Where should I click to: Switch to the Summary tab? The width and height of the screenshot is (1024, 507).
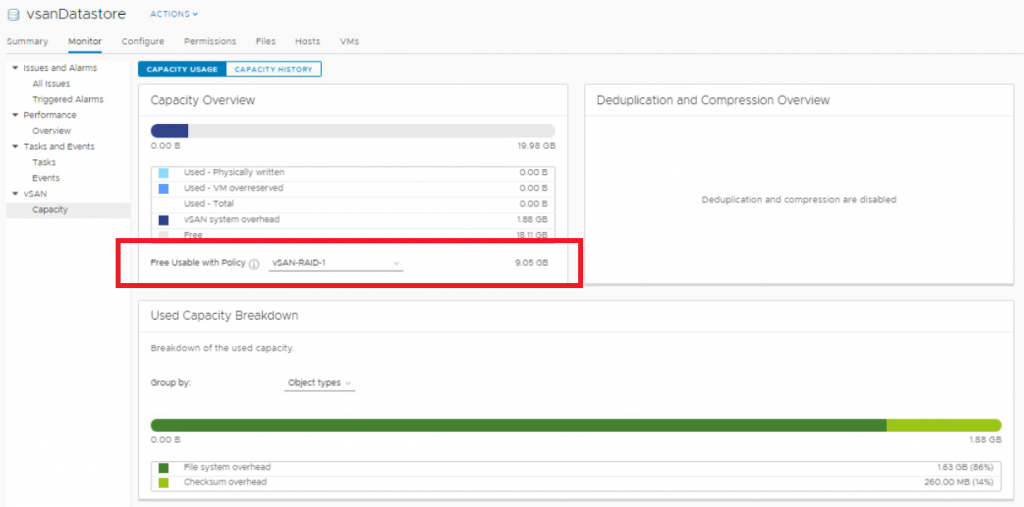[27, 41]
